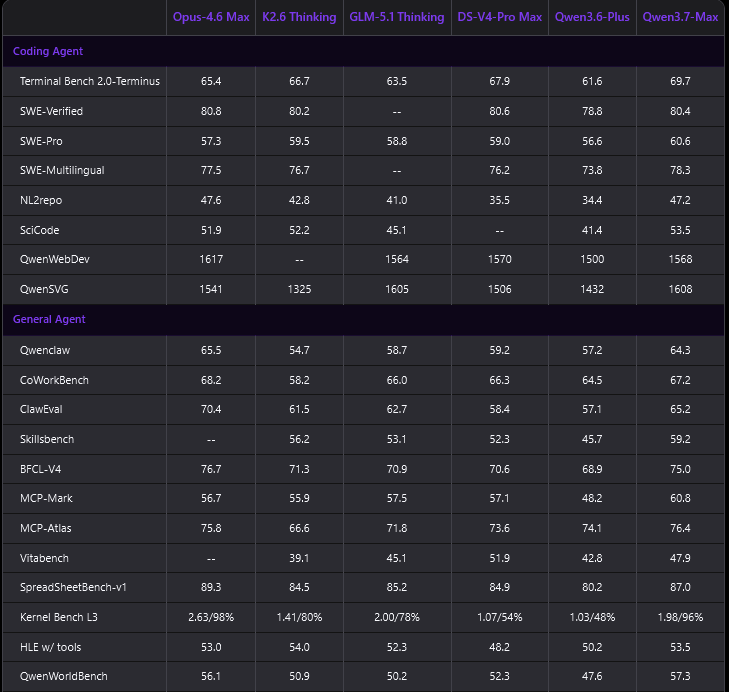The image size is (729, 692).
Task: Click the QwenWorldBench row label
Action: pos(63,676)
